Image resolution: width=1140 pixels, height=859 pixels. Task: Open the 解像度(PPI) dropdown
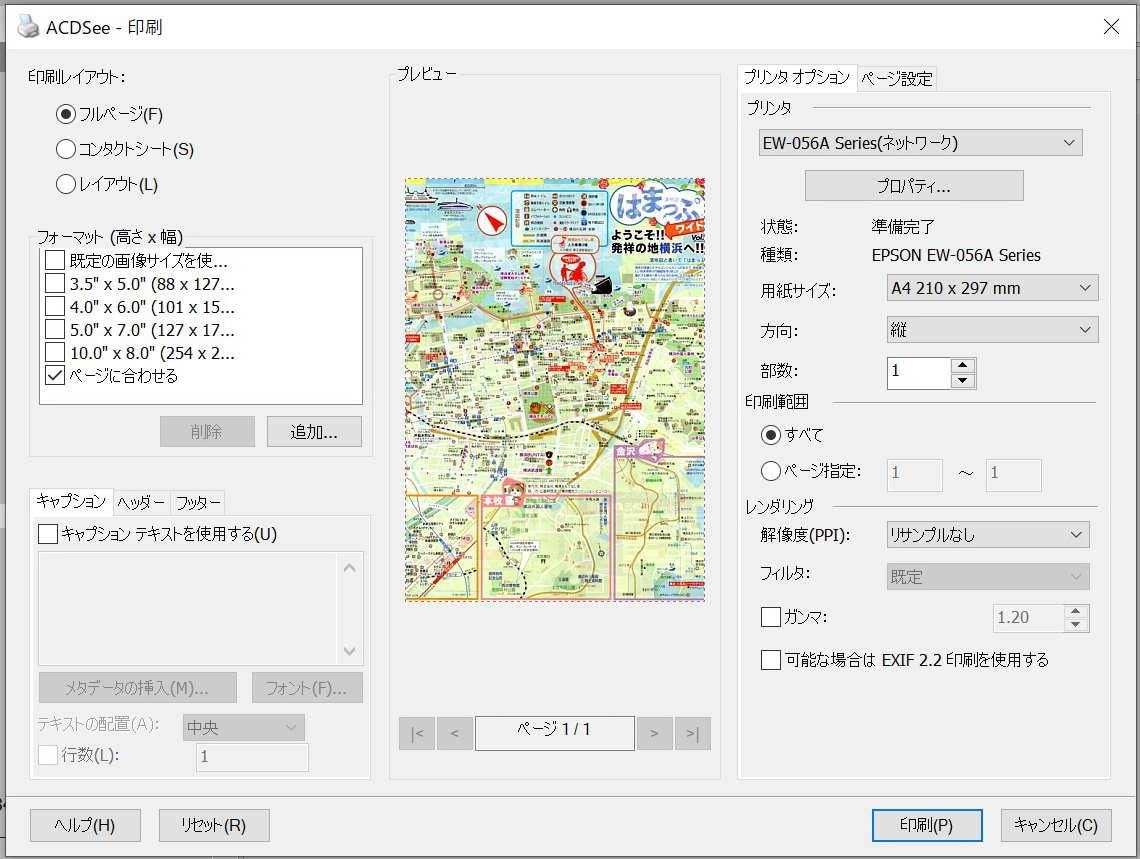tap(987, 535)
